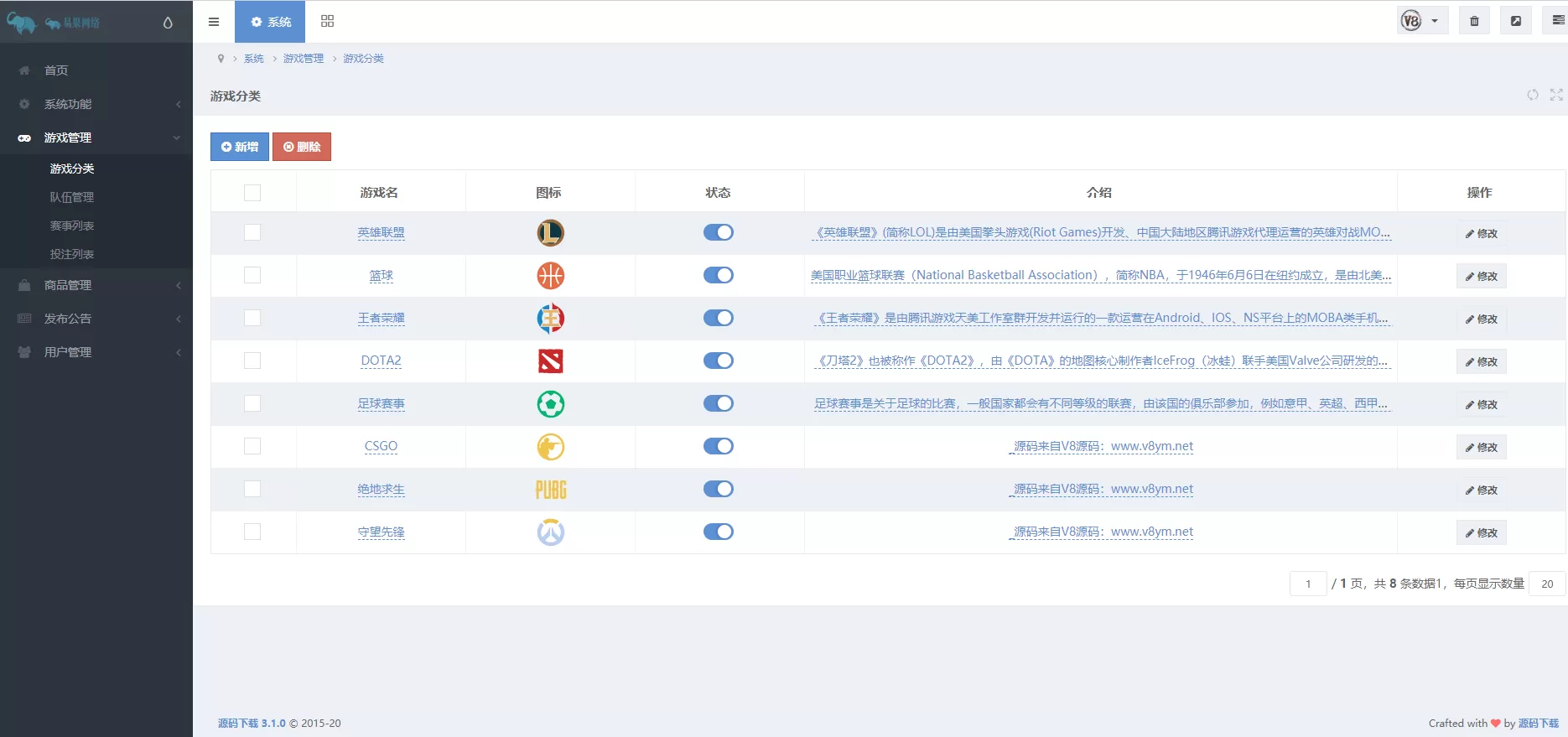Click the external link icon in top bar
Viewport: 1568px width, 737px height.
[1516, 21]
